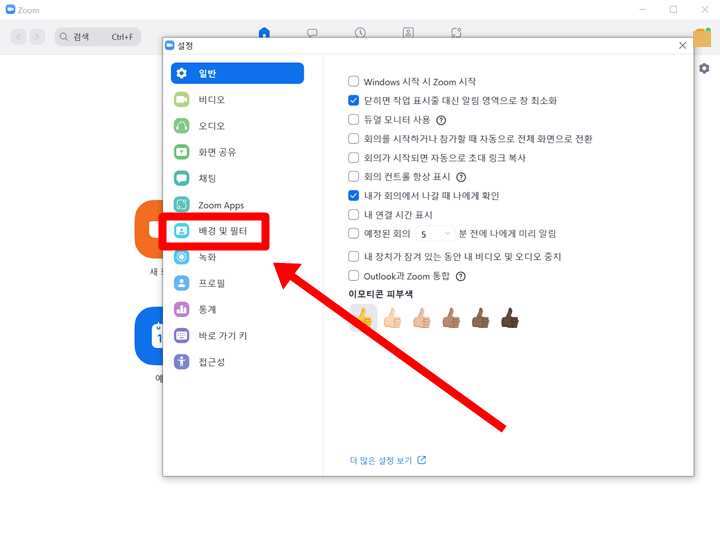Enable Windows 시작 시 Zoom 시작 checkbox

click(354, 82)
